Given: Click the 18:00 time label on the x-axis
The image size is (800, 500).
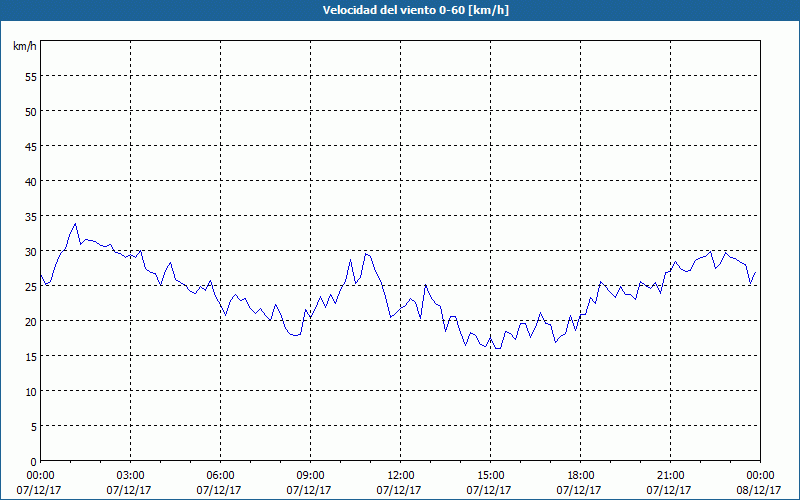Looking at the screenshot, I should pyautogui.click(x=581, y=476).
